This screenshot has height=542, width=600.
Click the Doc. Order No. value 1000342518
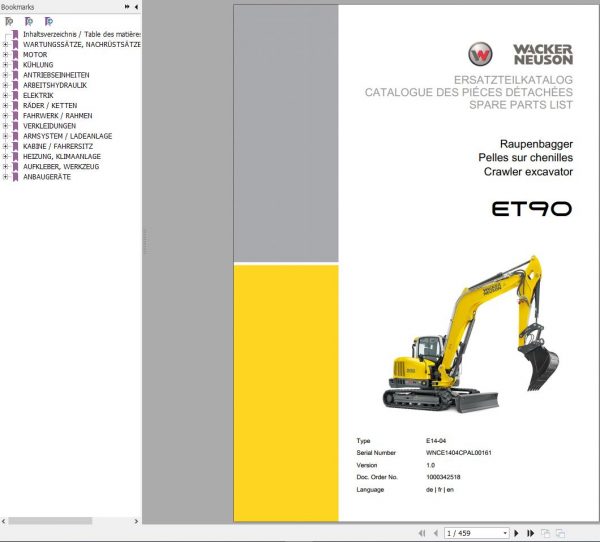pyautogui.click(x=443, y=477)
